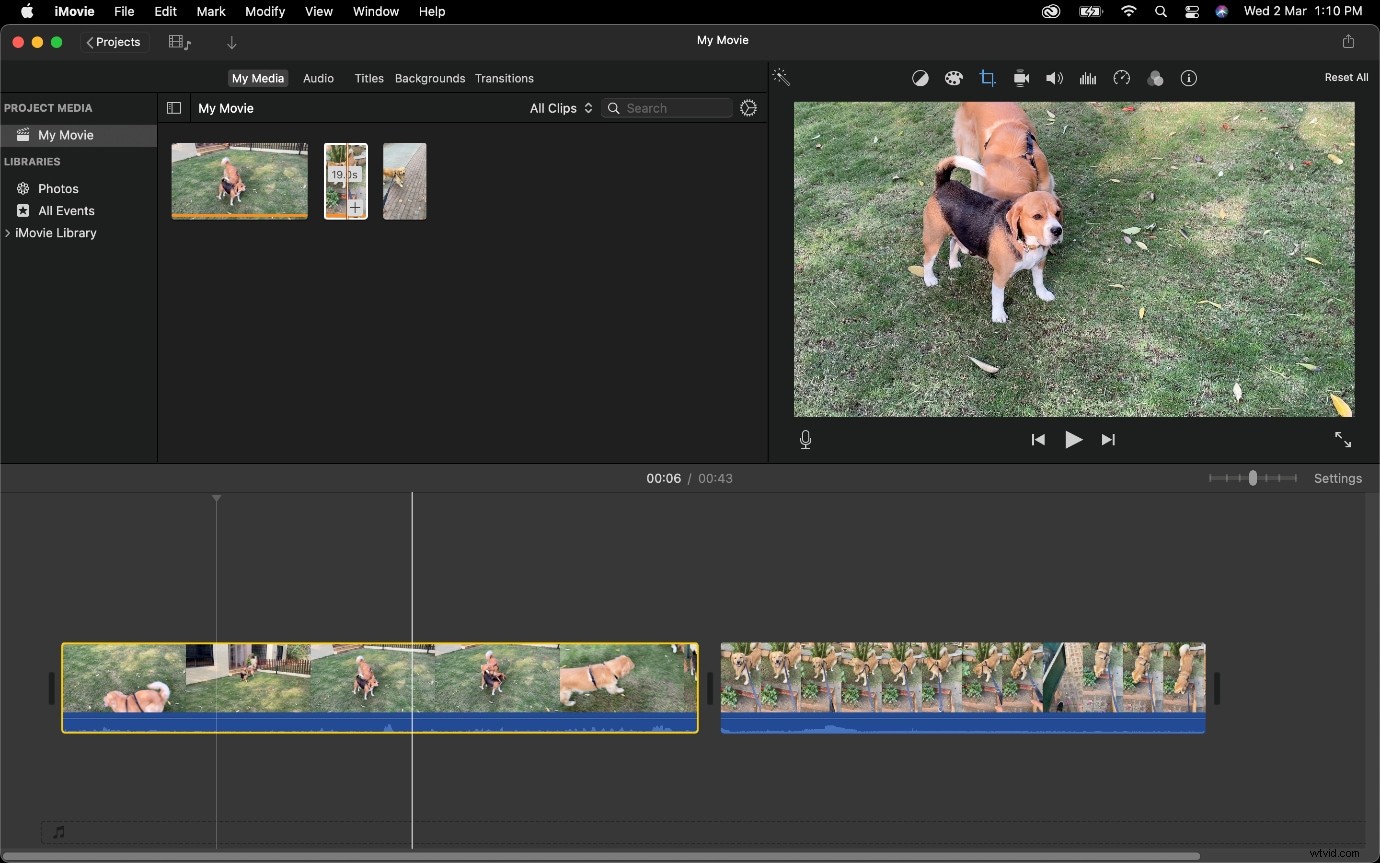Toggle the voiceover recording microphone
Viewport: 1380px width, 863px height.
(x=805, y=439)
